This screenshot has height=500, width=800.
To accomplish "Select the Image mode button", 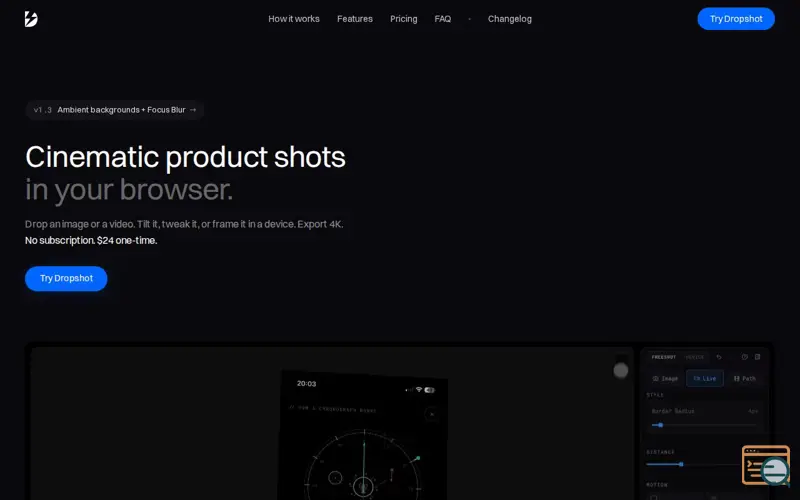I will [665, 379].
